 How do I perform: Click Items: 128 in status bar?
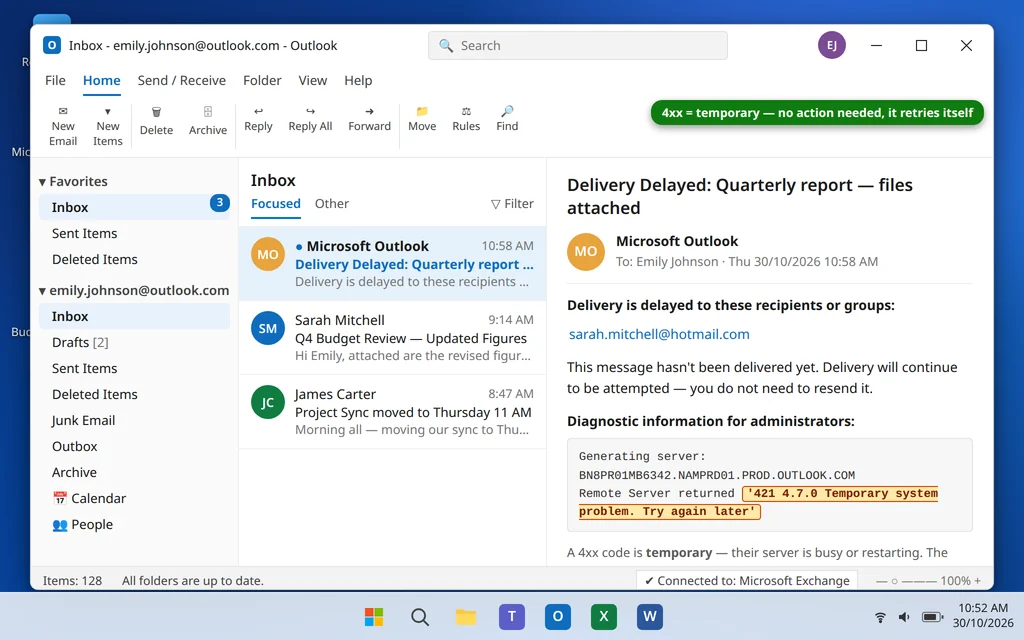click(72, 581)
